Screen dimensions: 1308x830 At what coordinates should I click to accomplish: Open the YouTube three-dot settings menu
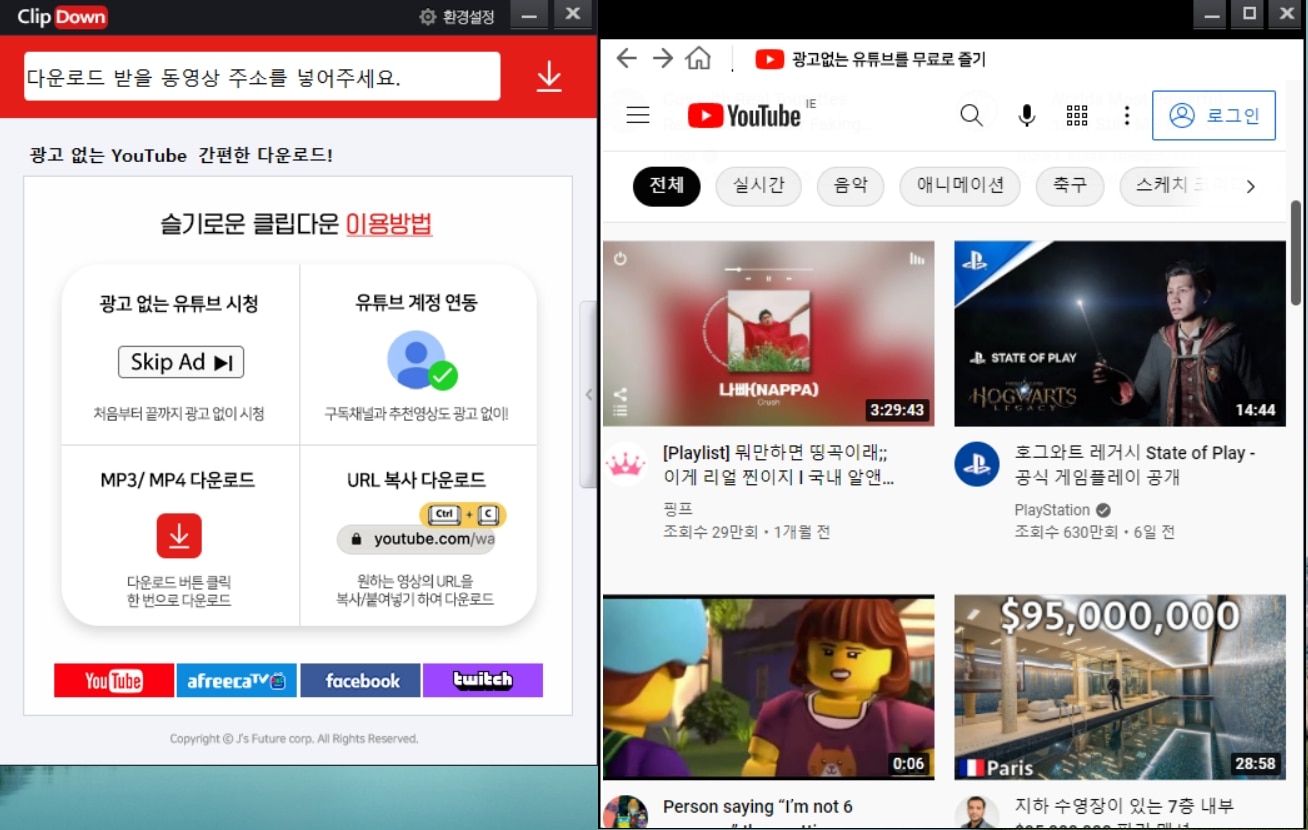click(x=1127, y=116)
